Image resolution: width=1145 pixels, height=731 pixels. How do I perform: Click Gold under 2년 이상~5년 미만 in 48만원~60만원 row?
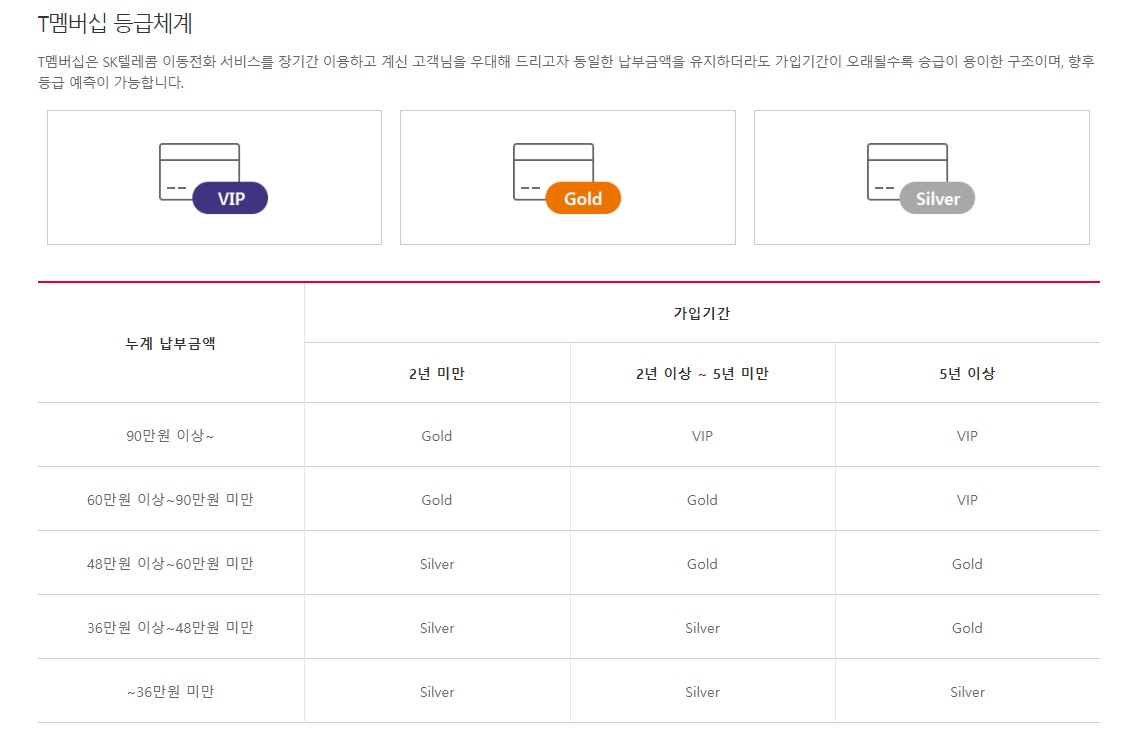point(702,564)
